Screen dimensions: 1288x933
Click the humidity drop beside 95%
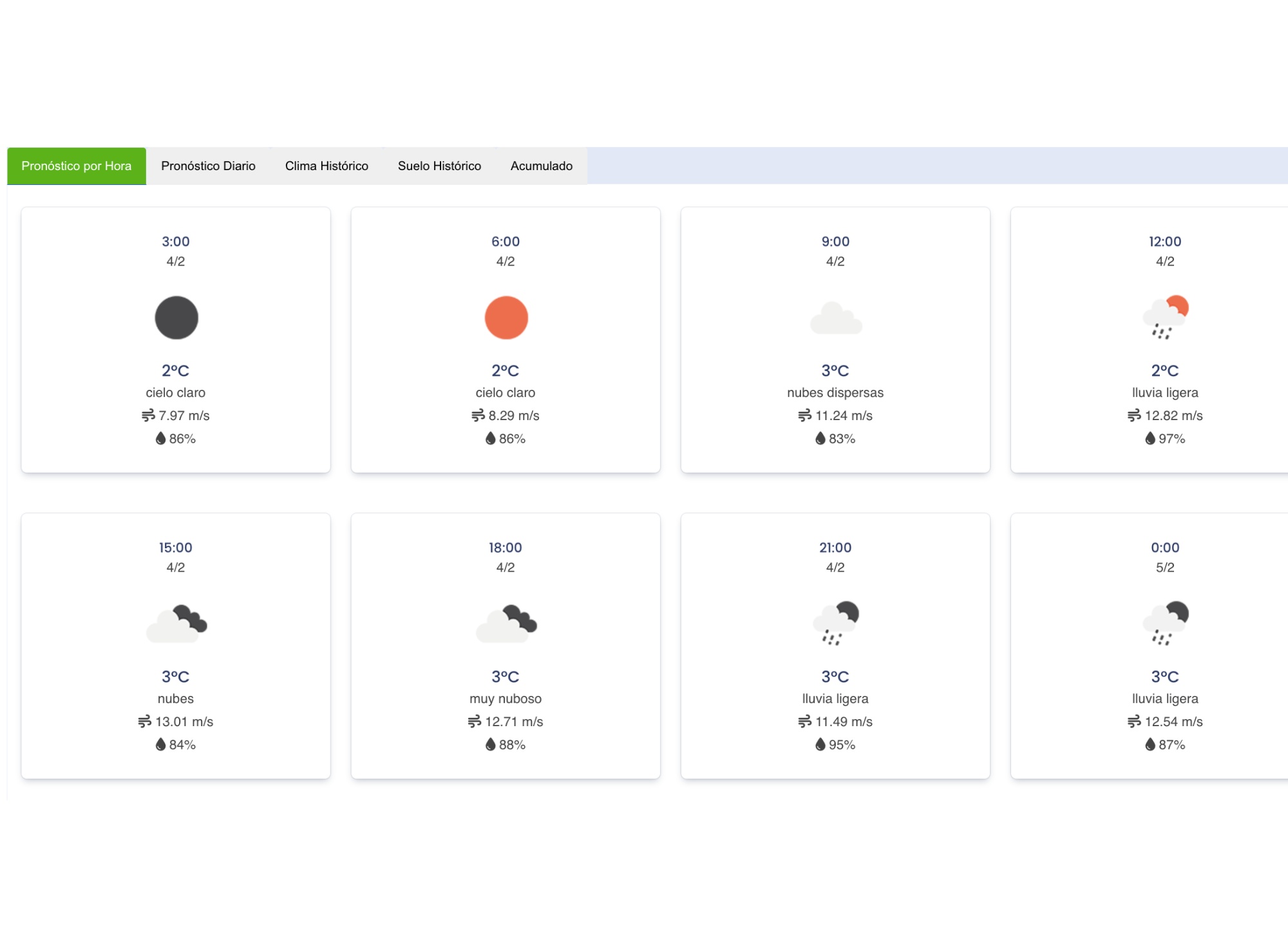820,745
